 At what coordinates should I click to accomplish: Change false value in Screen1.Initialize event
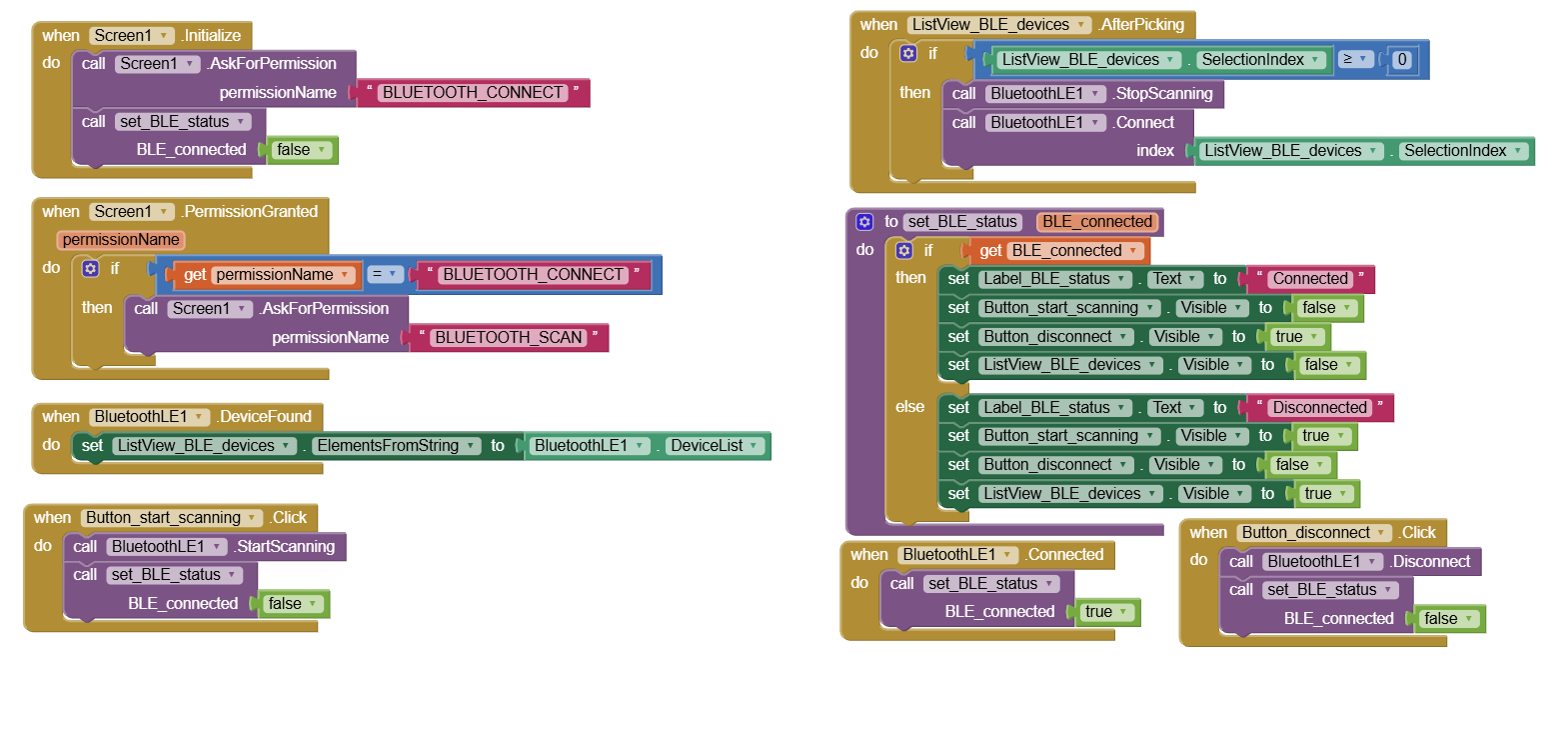302,150
